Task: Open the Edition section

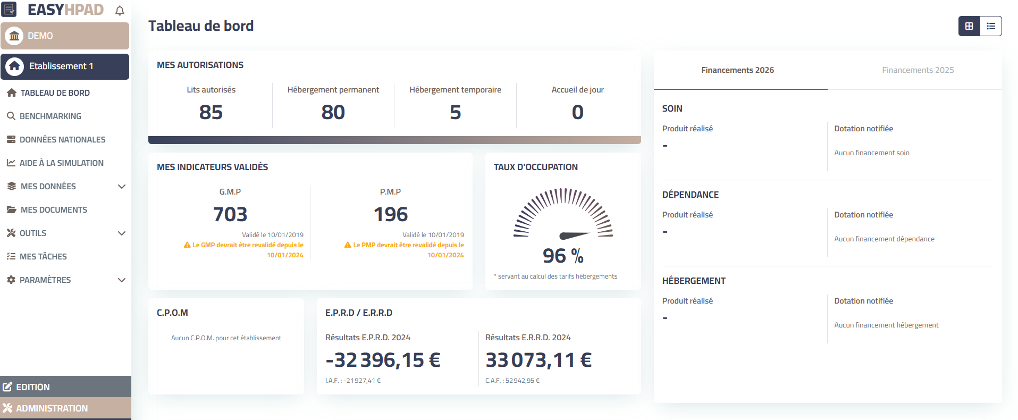Action: [x=65, y=386]
